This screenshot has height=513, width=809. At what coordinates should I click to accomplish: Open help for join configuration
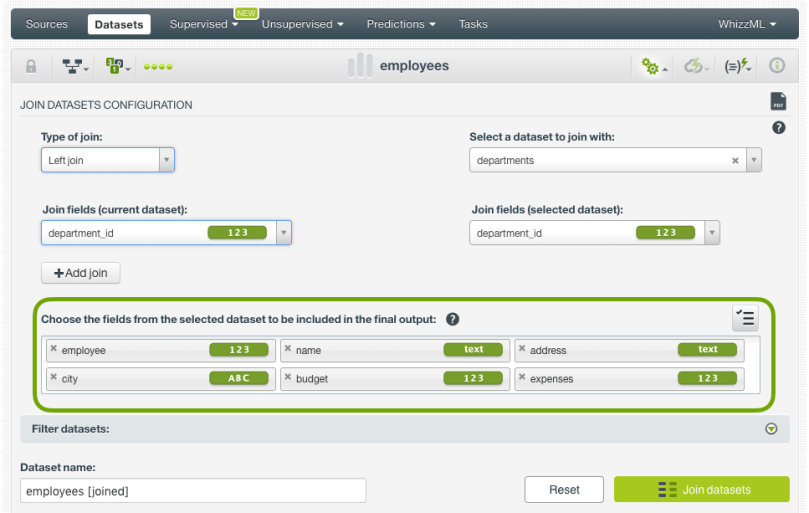779,127
